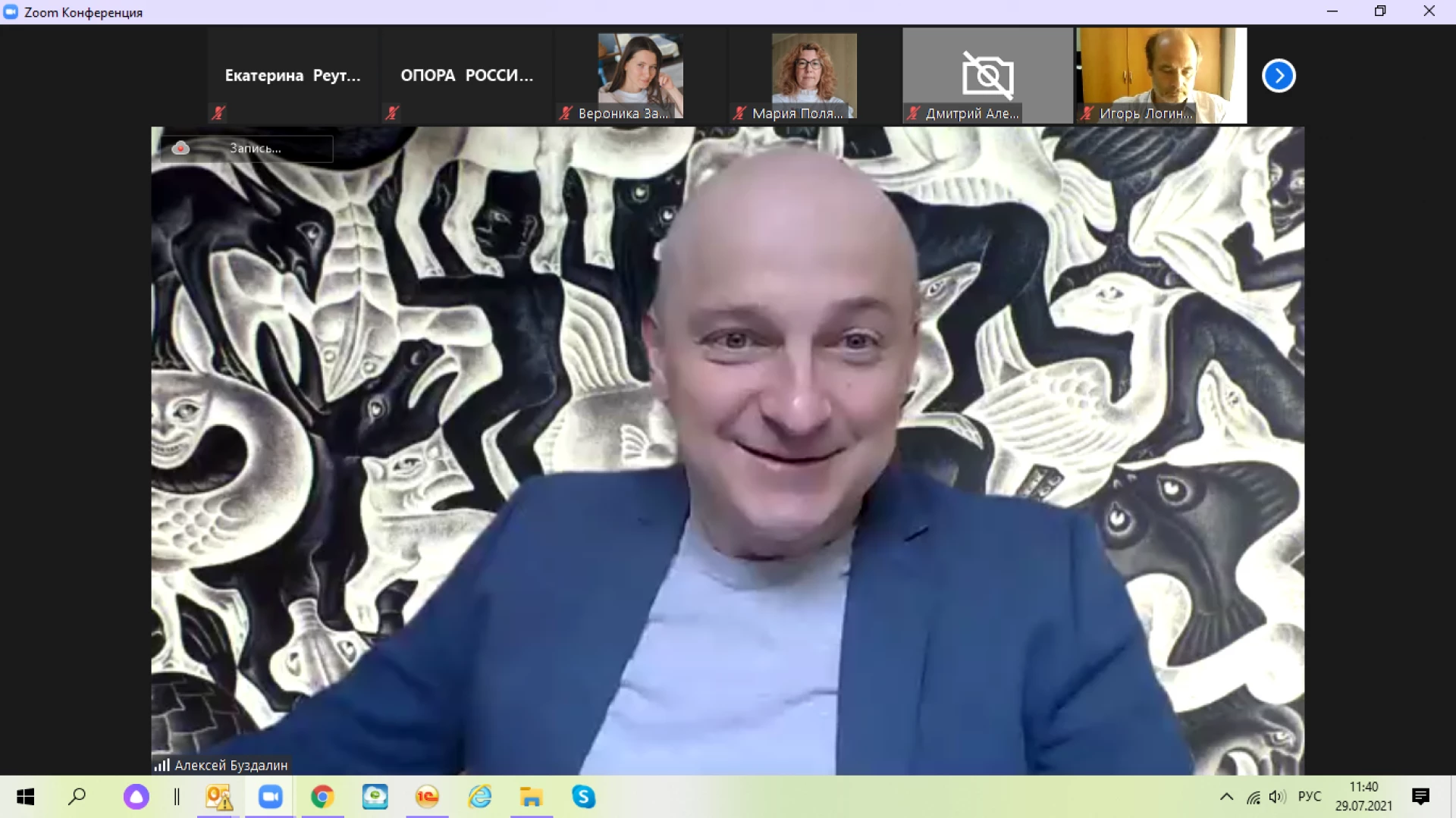Open Internet Explorer from taskbar
The height and width of the screenshot is (818, 1456).
pos(479,797)
